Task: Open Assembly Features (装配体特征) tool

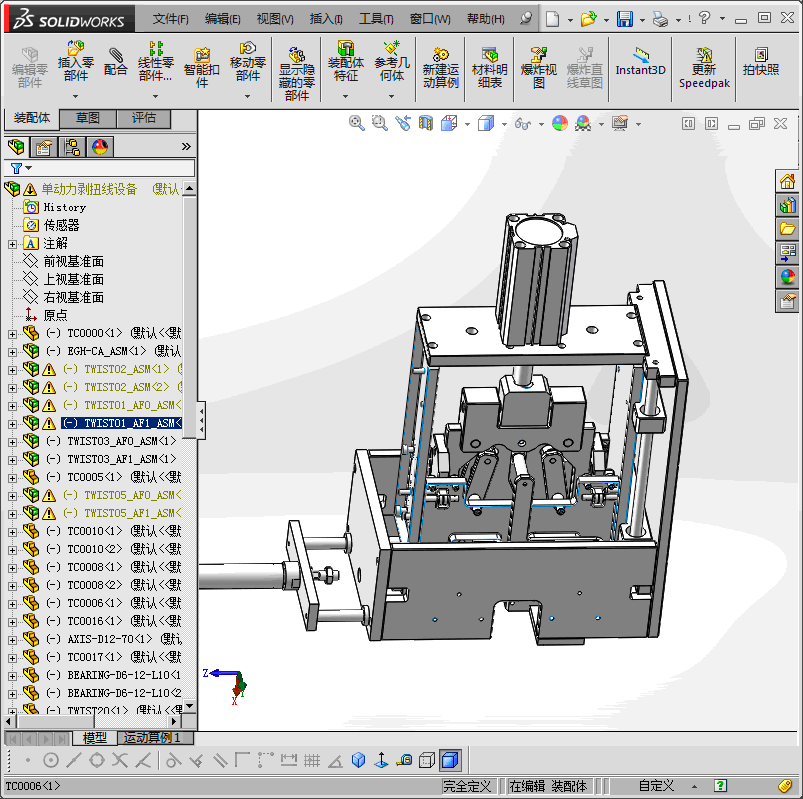Action: click(346, 61)
